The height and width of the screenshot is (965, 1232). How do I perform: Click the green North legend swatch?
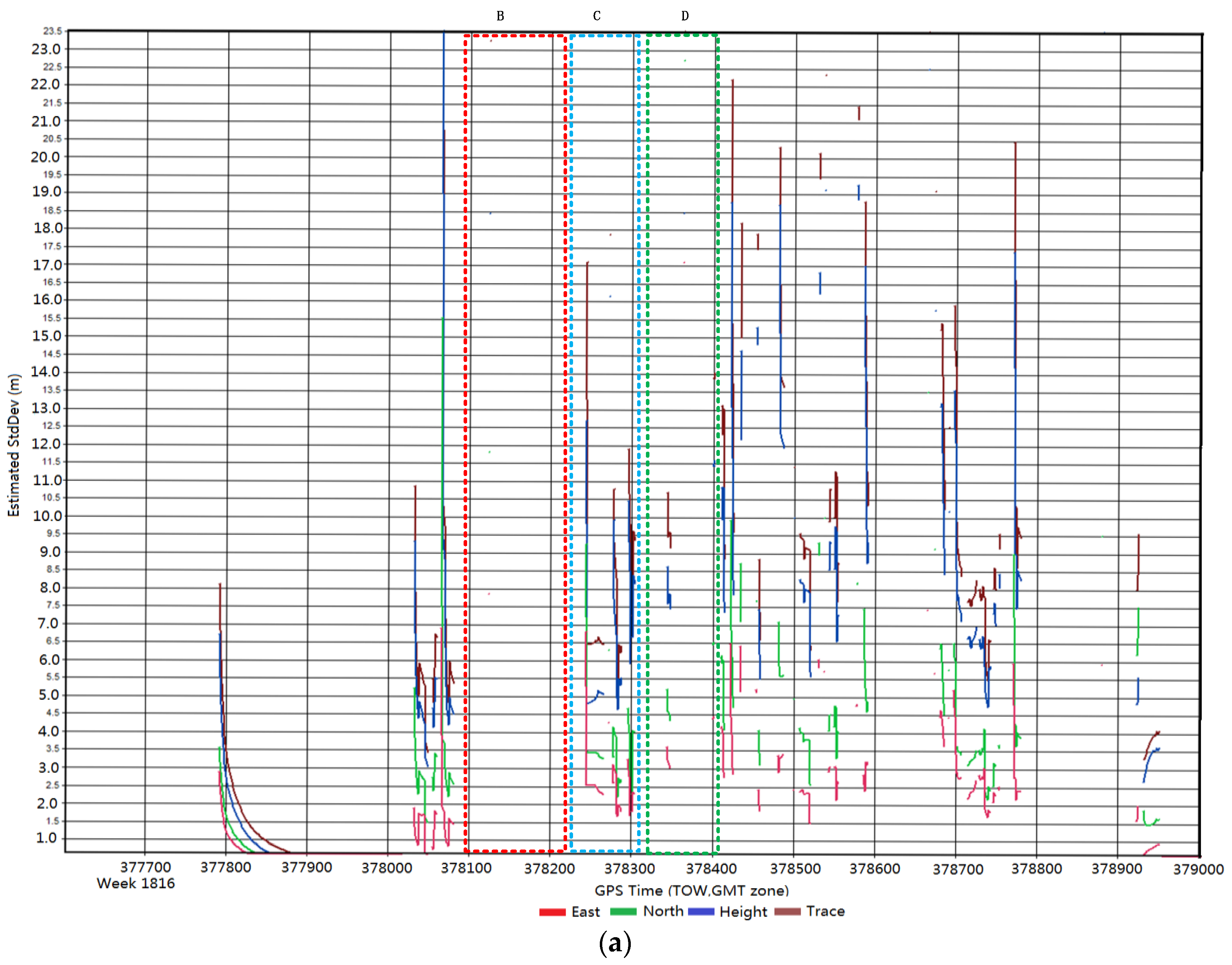pos(623,911)
